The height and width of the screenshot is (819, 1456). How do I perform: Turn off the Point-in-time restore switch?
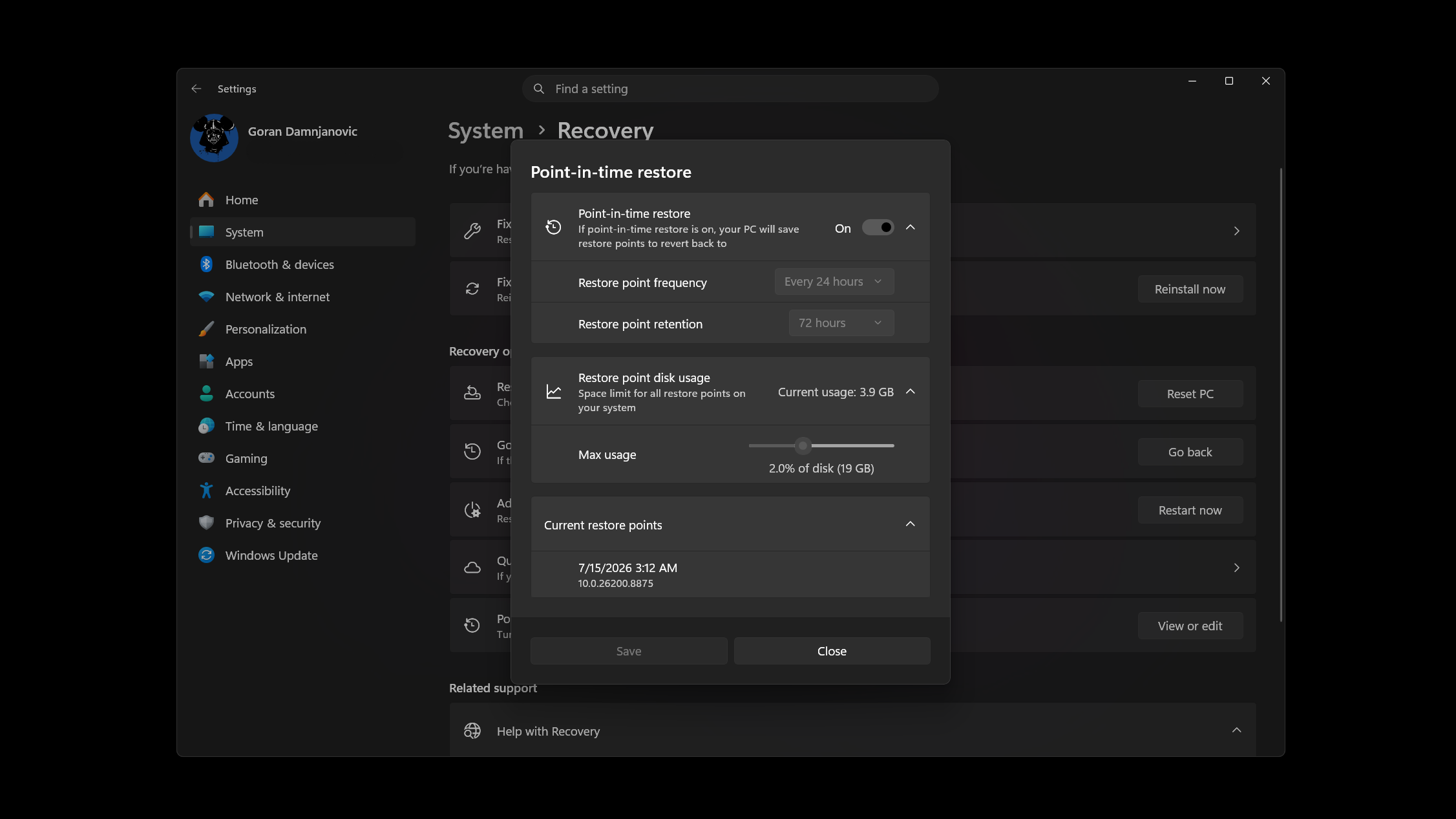(878, 228)
